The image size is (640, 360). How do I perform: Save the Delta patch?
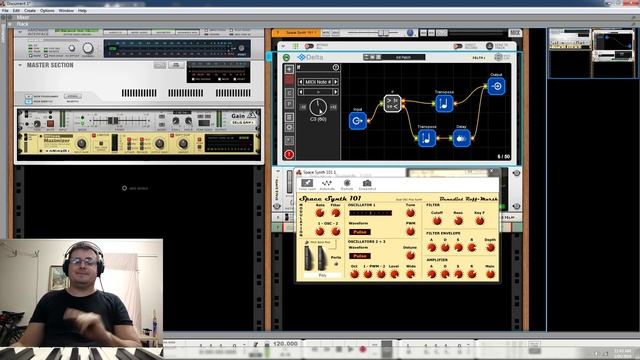[x=378, y=57]
